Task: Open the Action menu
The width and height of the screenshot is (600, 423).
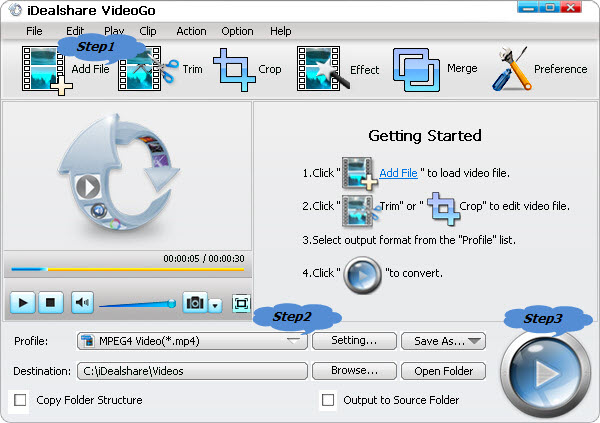Action: (191, 31)
